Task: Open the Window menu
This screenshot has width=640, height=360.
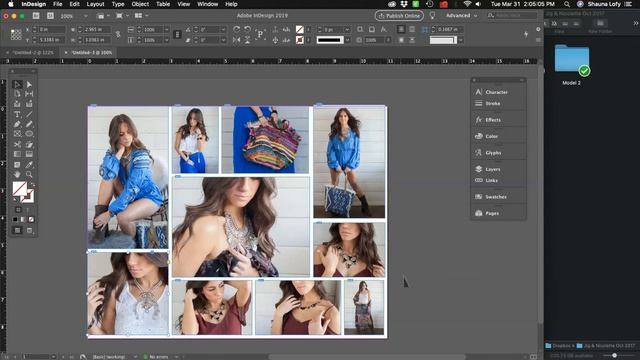Action: (207, 4)
